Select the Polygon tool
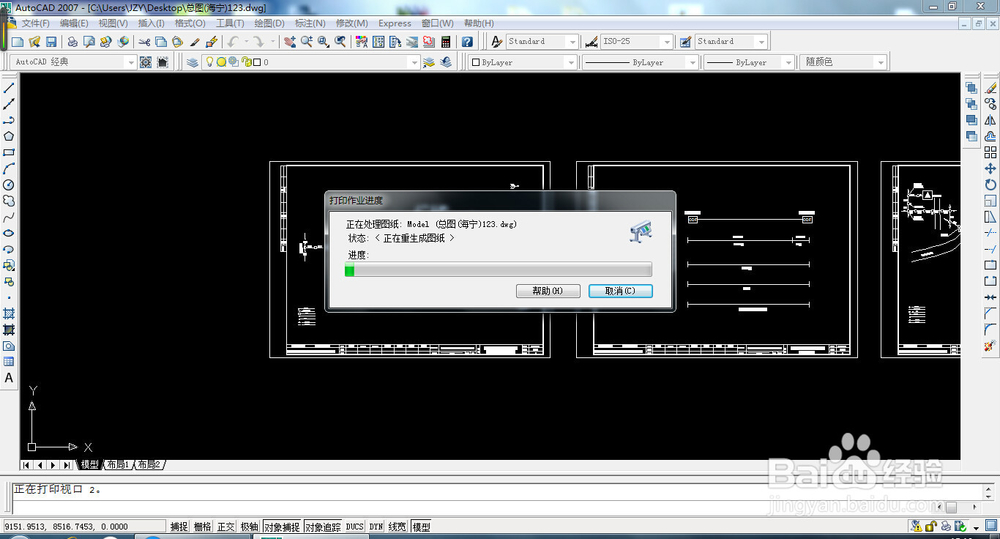 point(9,136)
